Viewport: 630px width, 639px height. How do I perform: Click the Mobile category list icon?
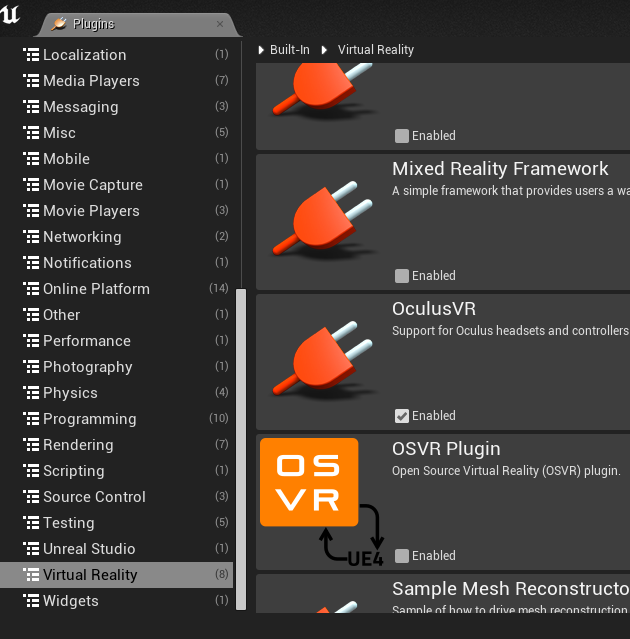coord(31,159)
